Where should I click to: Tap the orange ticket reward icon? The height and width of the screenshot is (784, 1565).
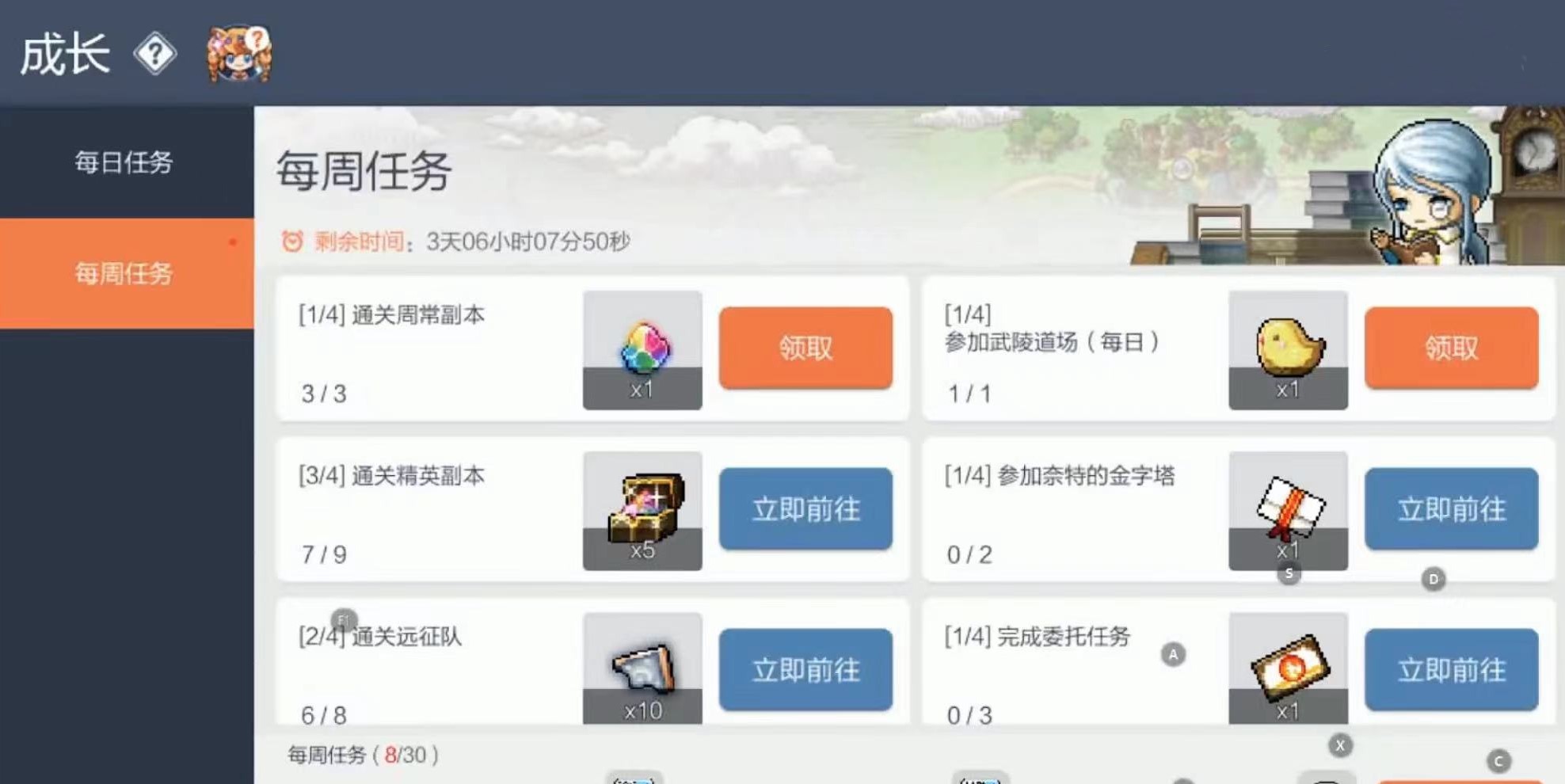[x=1288, y=668]
